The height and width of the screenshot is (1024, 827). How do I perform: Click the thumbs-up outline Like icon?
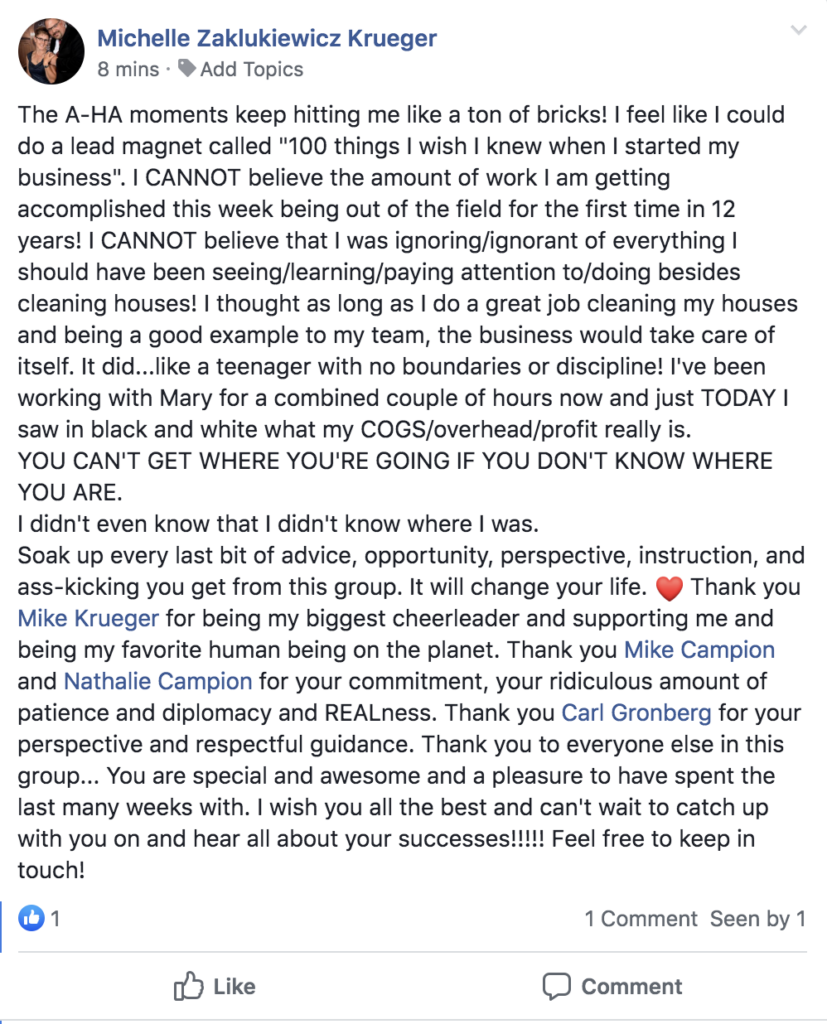pyautogui.click(x=188, y=987)
